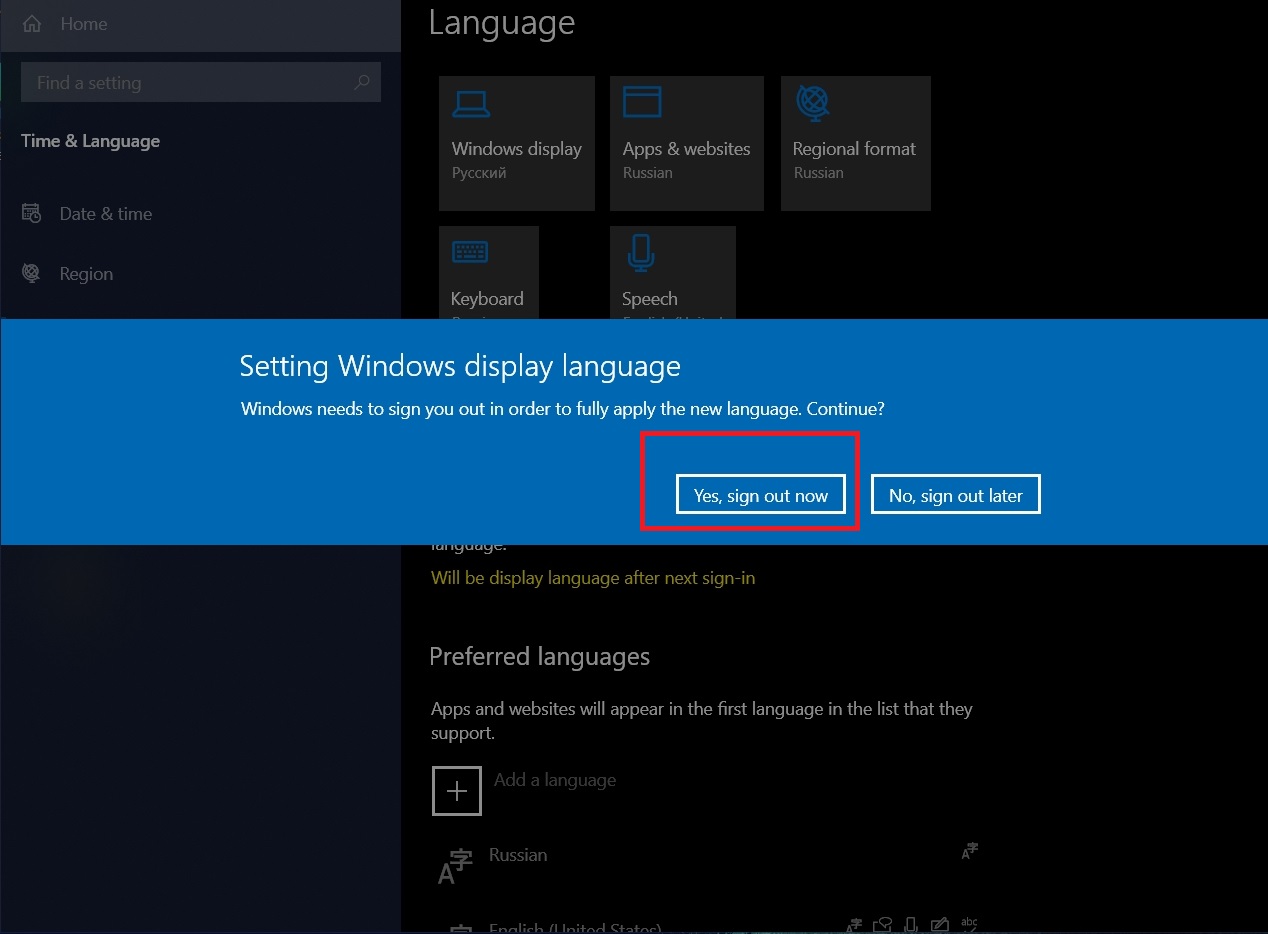Click the keyboard icon on Keyboard tile
Screen dimensions: 1268x934
tap(470, 251)
